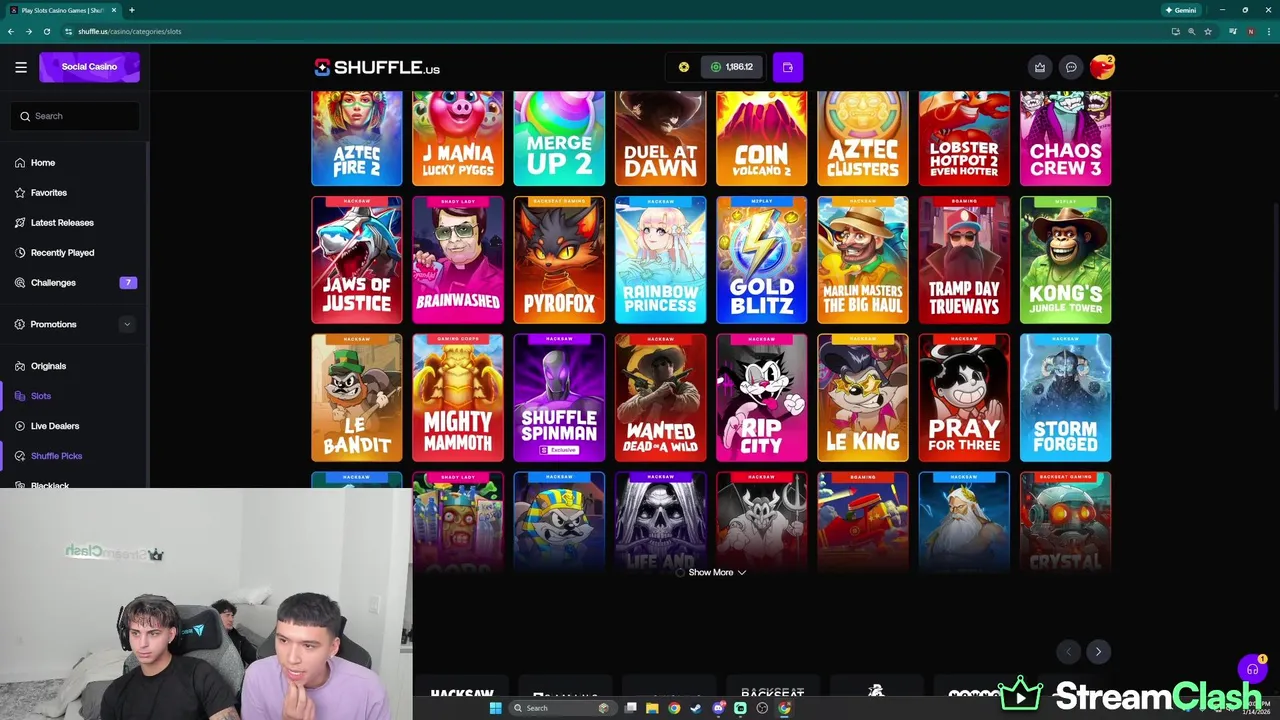Open Le Bandit slot game
Screen dimensions: 1280x720
coord(357,398)
